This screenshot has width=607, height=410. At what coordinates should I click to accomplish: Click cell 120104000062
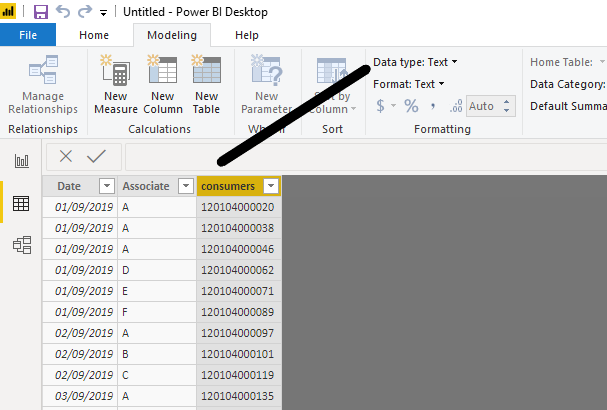(238, 270)
